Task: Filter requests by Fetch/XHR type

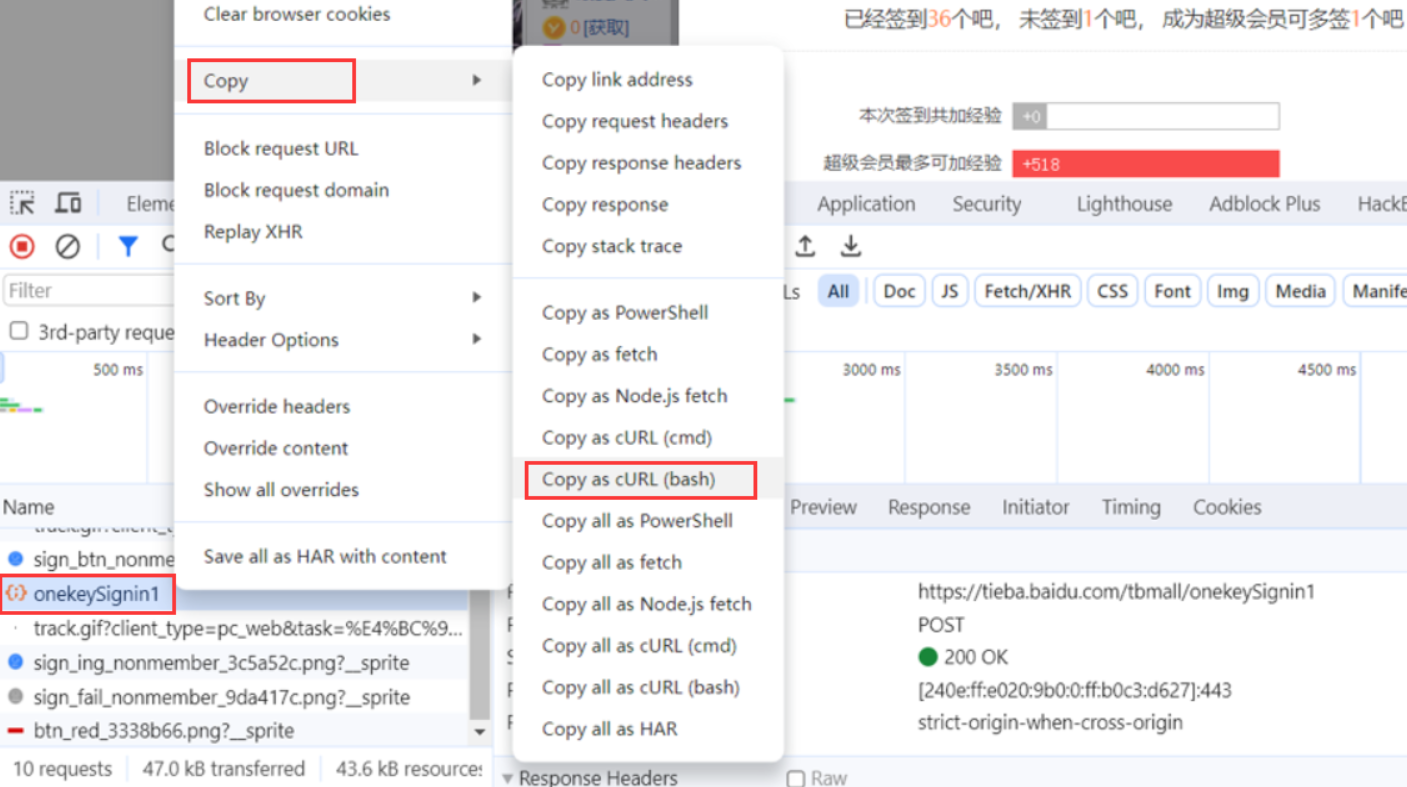Action: coord(1027,291)
